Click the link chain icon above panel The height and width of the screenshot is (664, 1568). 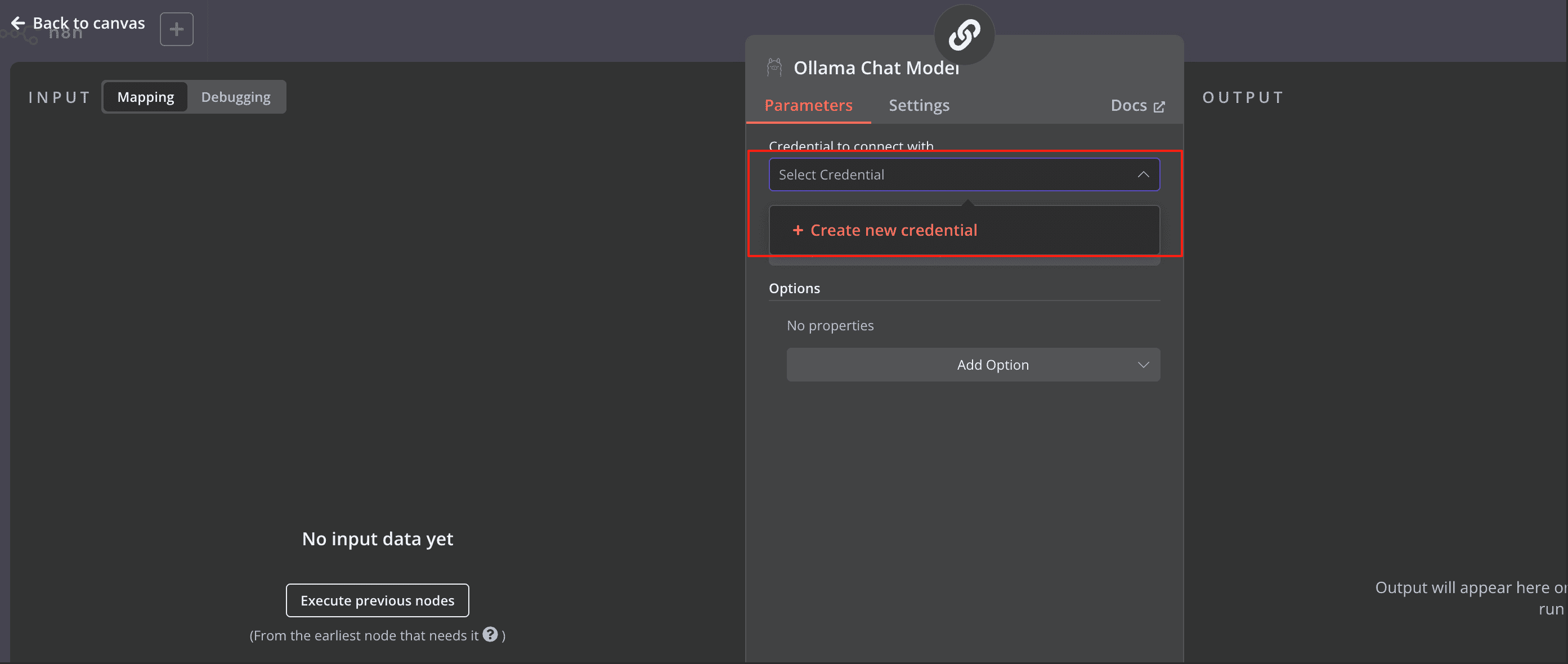click(x=964, y=35)
